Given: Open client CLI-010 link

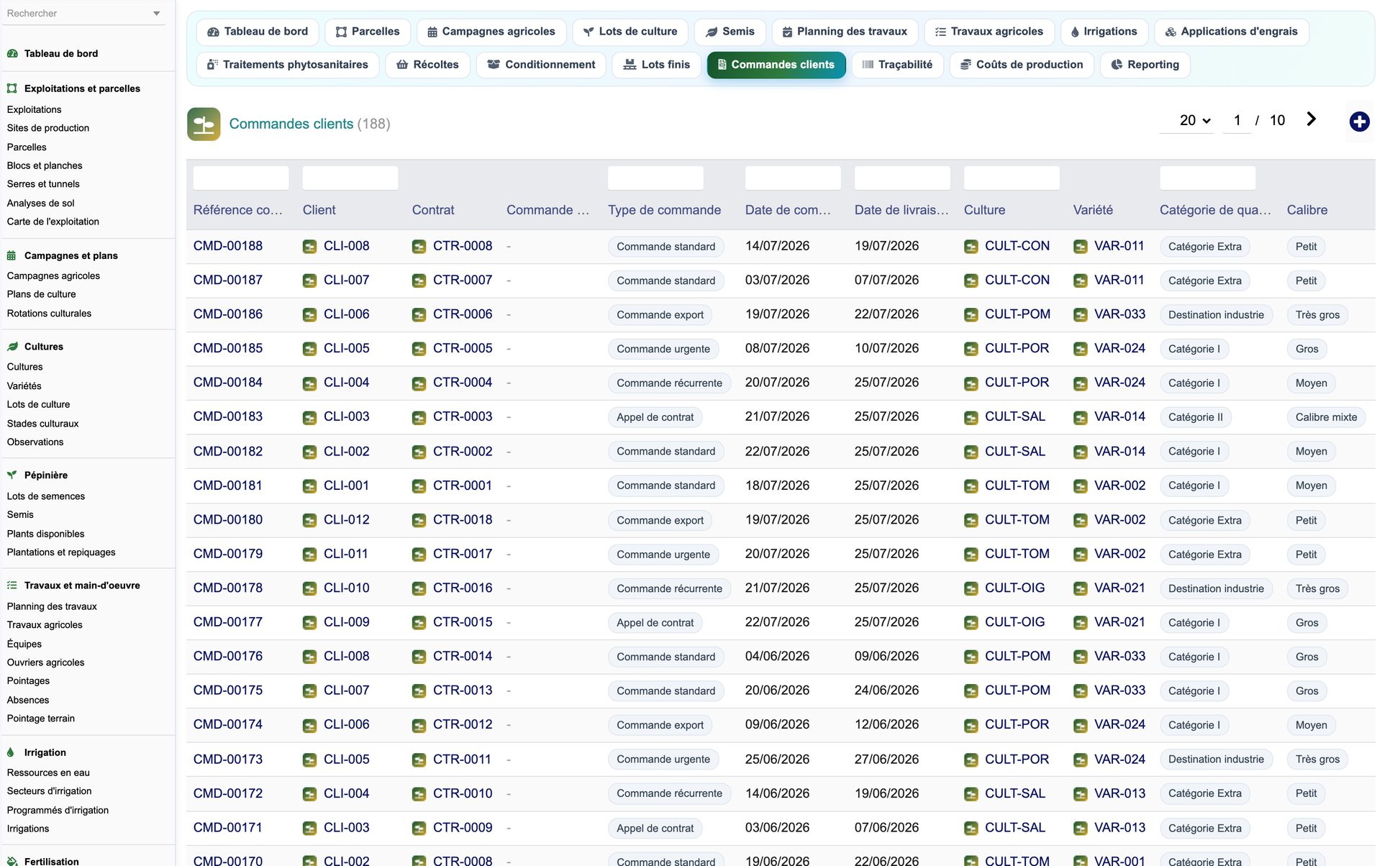Looking at the screenshot, I should coord(346,588).
